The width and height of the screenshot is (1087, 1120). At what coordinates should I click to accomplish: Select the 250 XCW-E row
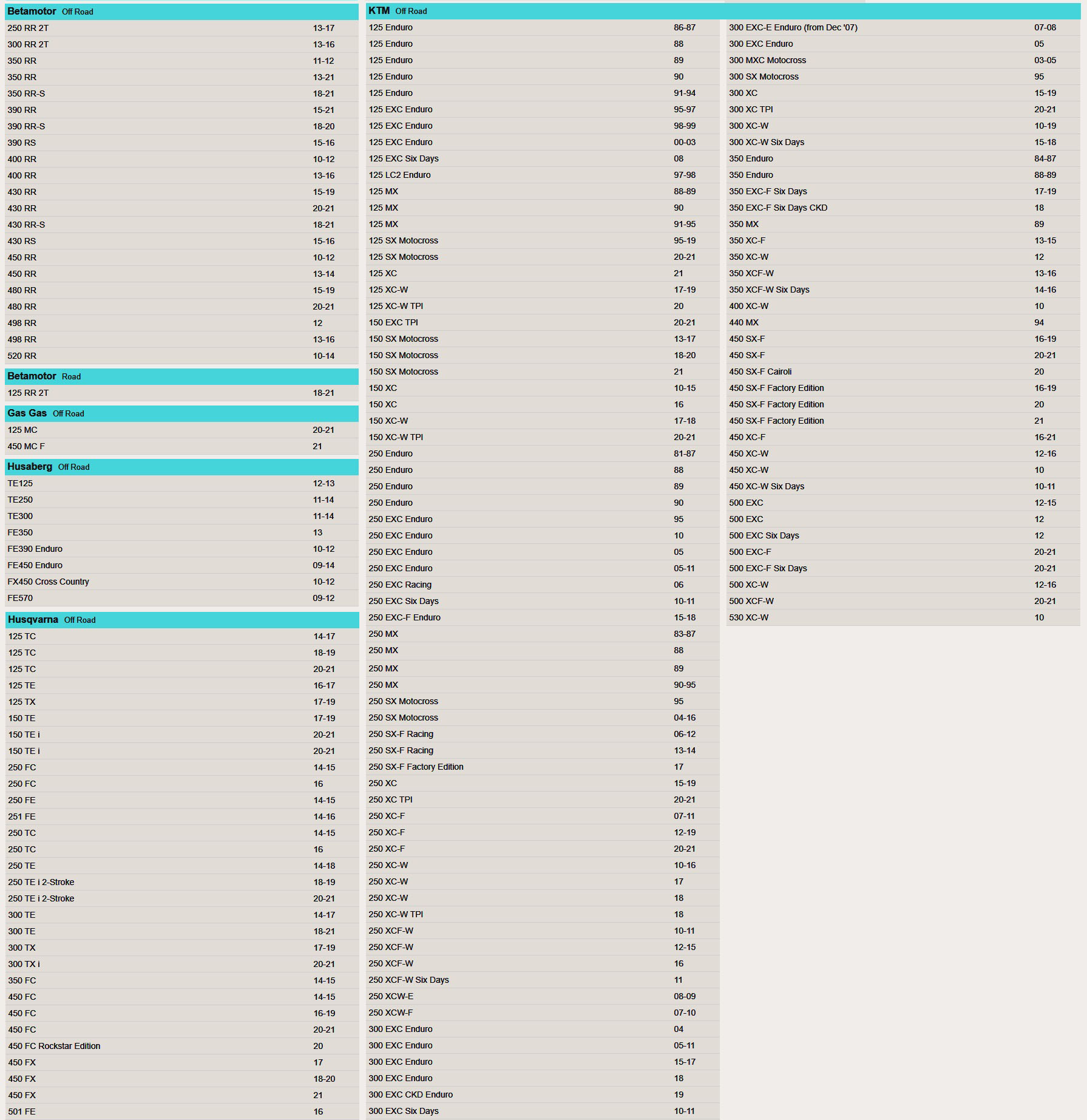(543, 996)
